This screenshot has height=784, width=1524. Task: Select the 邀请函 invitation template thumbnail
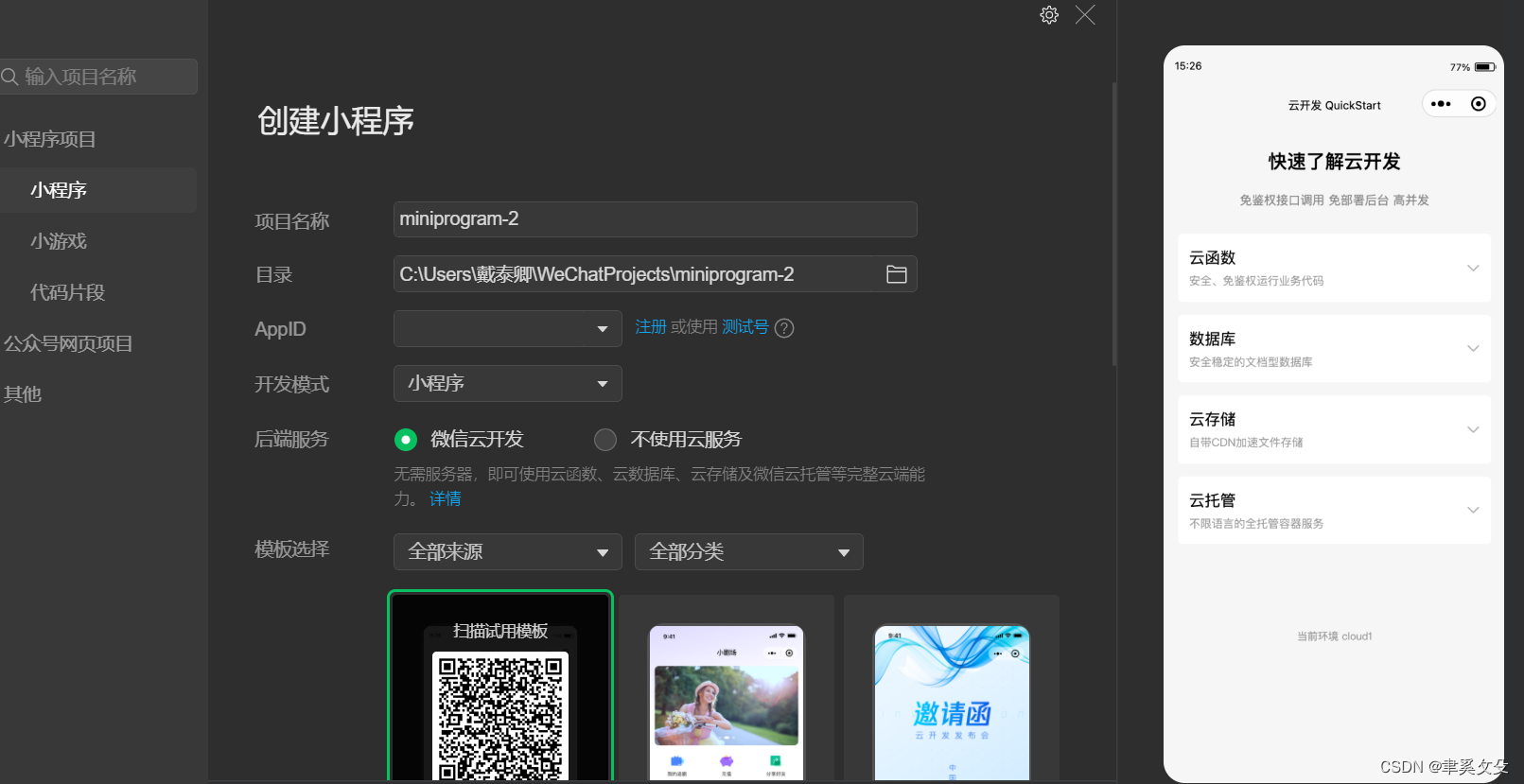(x=952, y=689)
